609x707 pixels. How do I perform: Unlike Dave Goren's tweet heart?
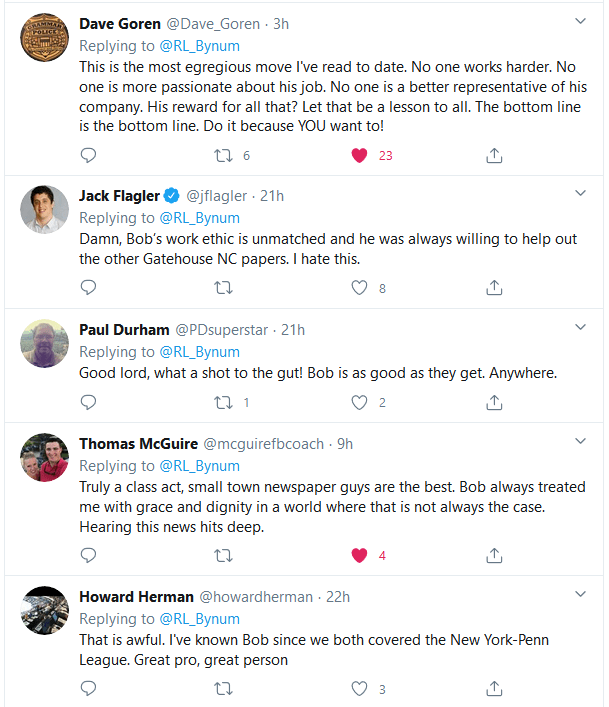pyautogui.click(x=360, y=155)
